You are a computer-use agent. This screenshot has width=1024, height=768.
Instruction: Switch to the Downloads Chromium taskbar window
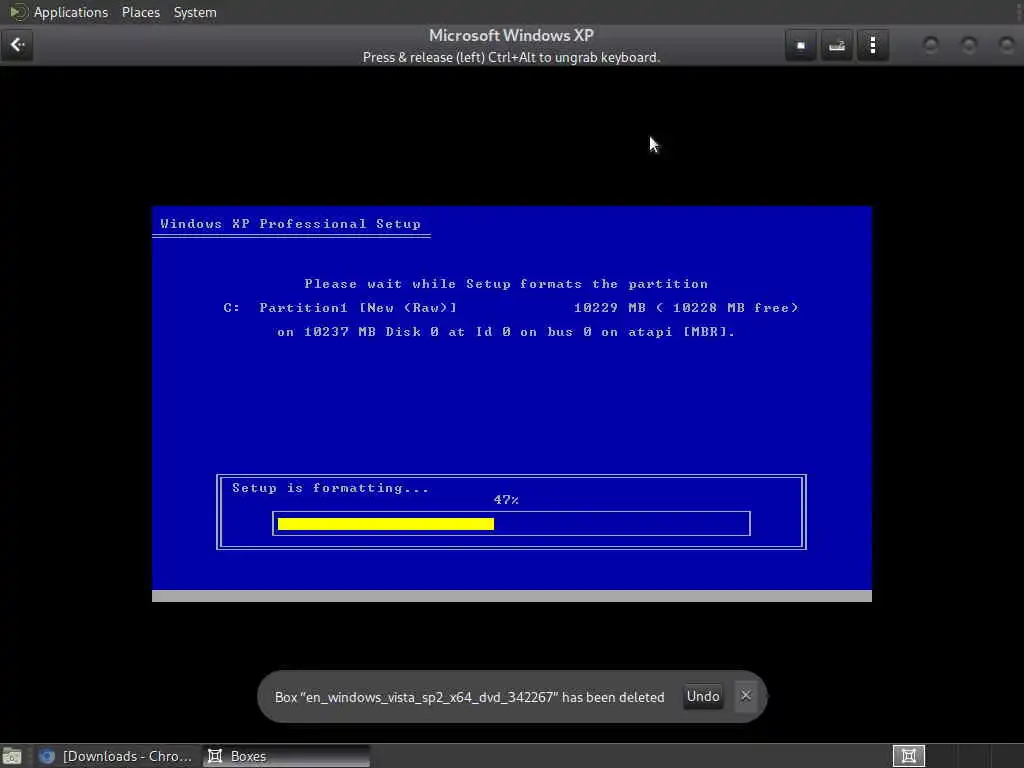(116, 756)
